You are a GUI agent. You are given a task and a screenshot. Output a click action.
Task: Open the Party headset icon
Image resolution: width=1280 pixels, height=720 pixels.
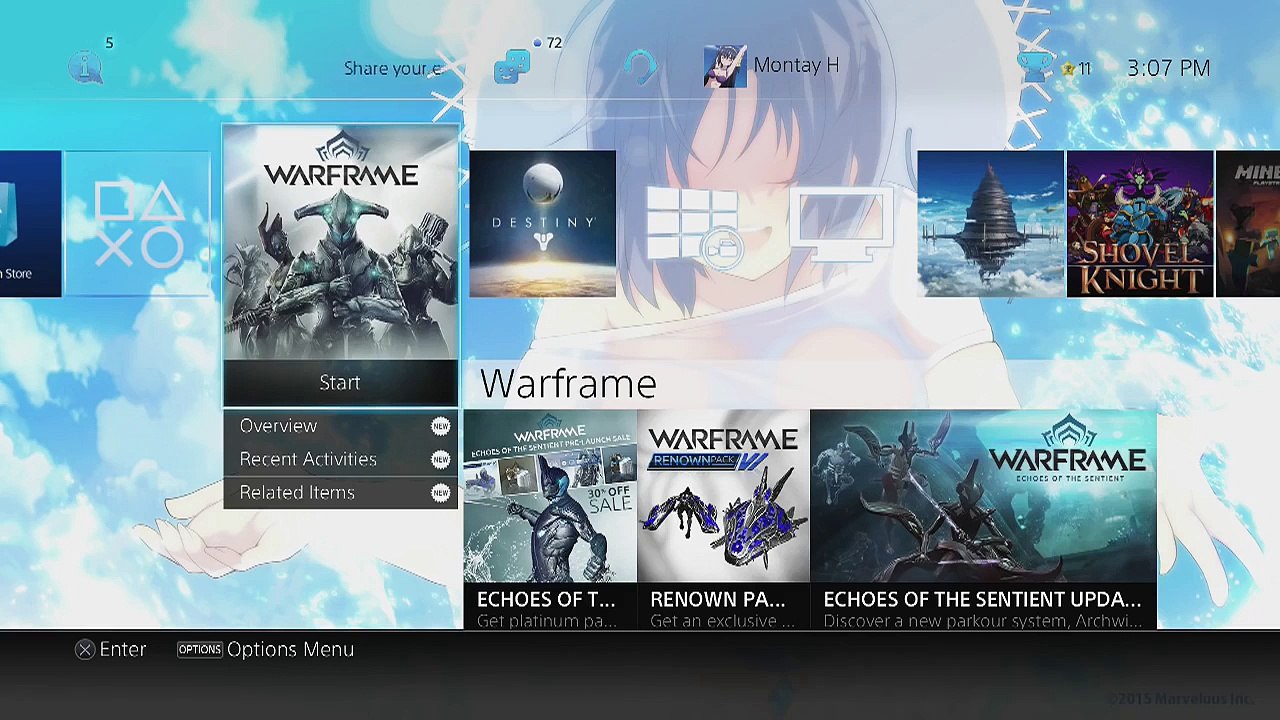pos(640,68)
